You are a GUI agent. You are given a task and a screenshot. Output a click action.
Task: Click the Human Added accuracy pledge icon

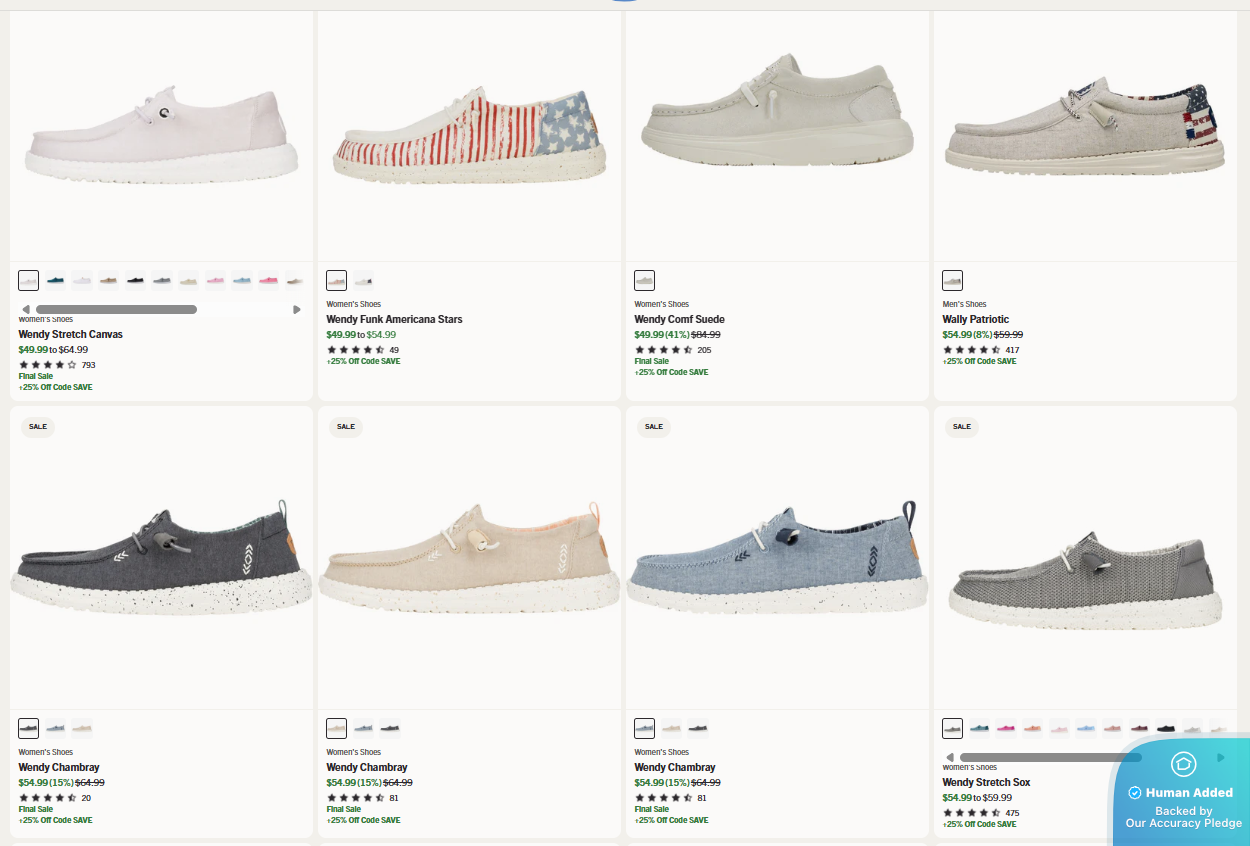point(1182,764)
